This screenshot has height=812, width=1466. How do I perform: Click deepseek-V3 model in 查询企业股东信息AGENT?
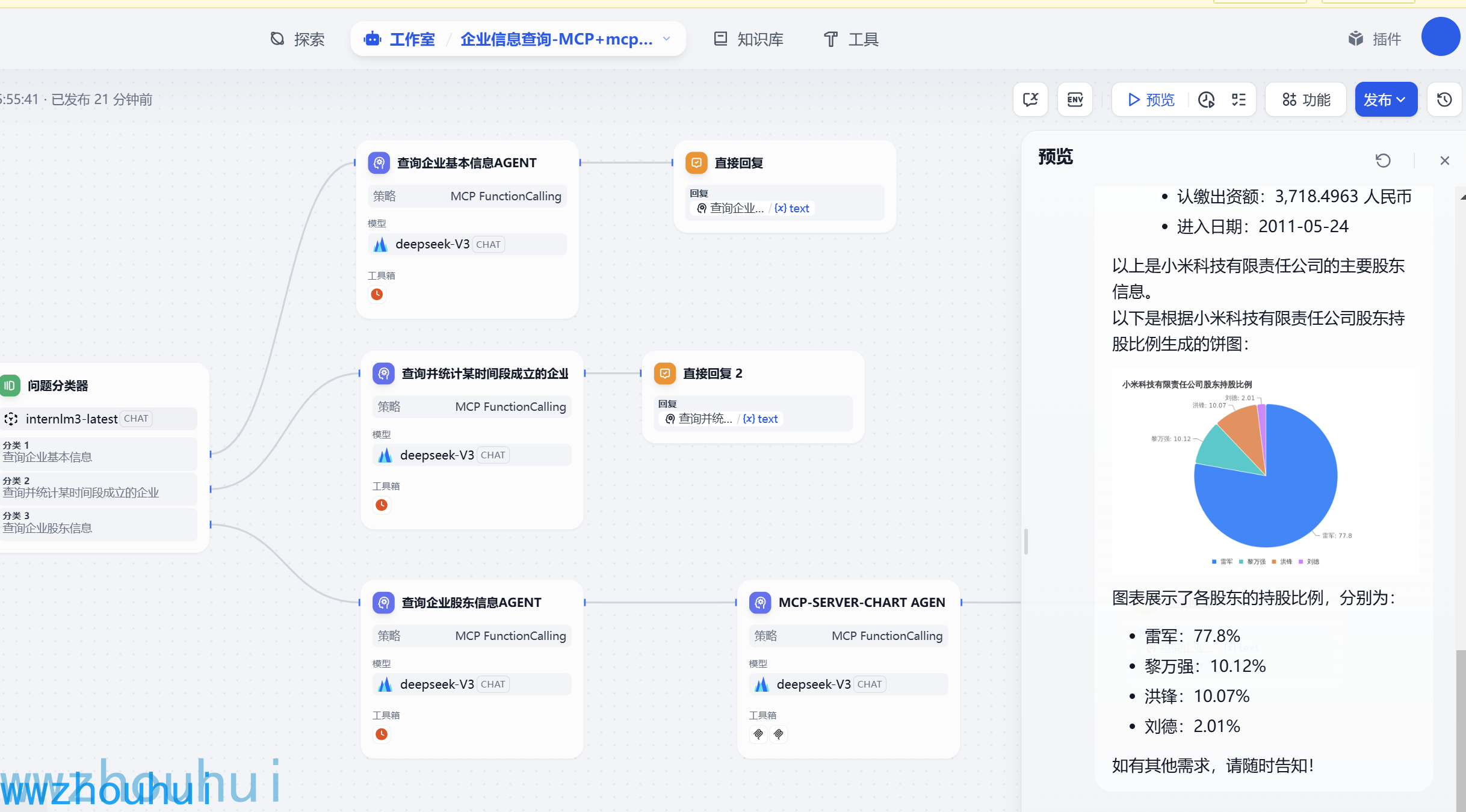[x=472, y=684]
